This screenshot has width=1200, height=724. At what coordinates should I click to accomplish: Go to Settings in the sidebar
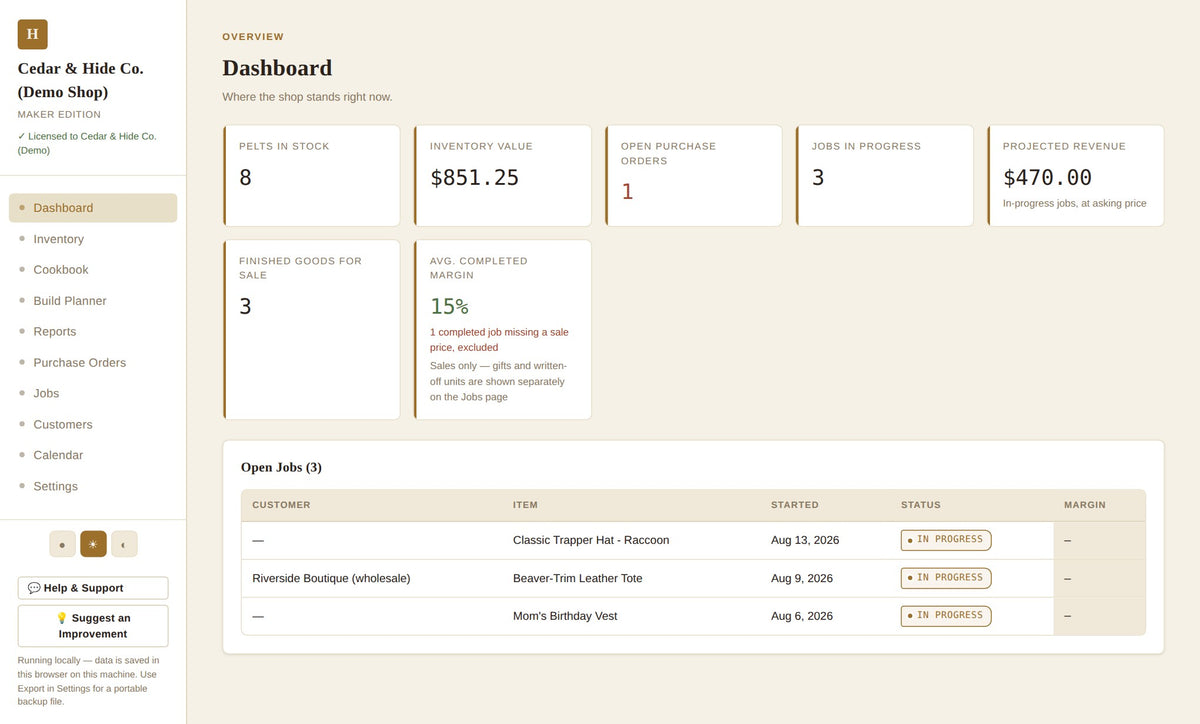[93, 486]
